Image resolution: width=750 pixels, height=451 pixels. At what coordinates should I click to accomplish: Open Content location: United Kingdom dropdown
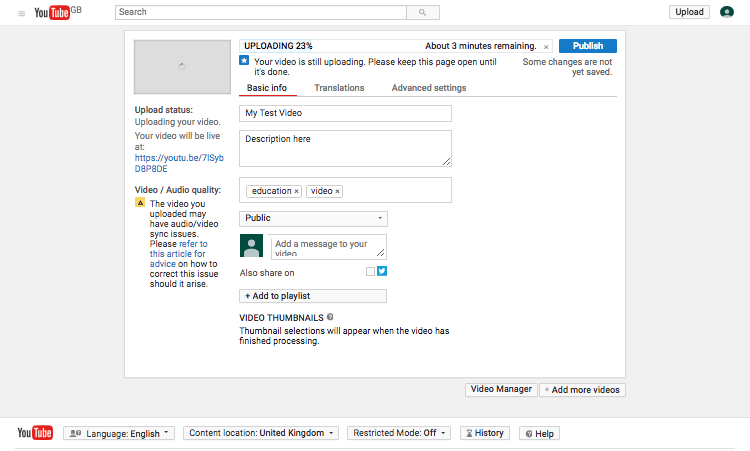tap(261, 433)
